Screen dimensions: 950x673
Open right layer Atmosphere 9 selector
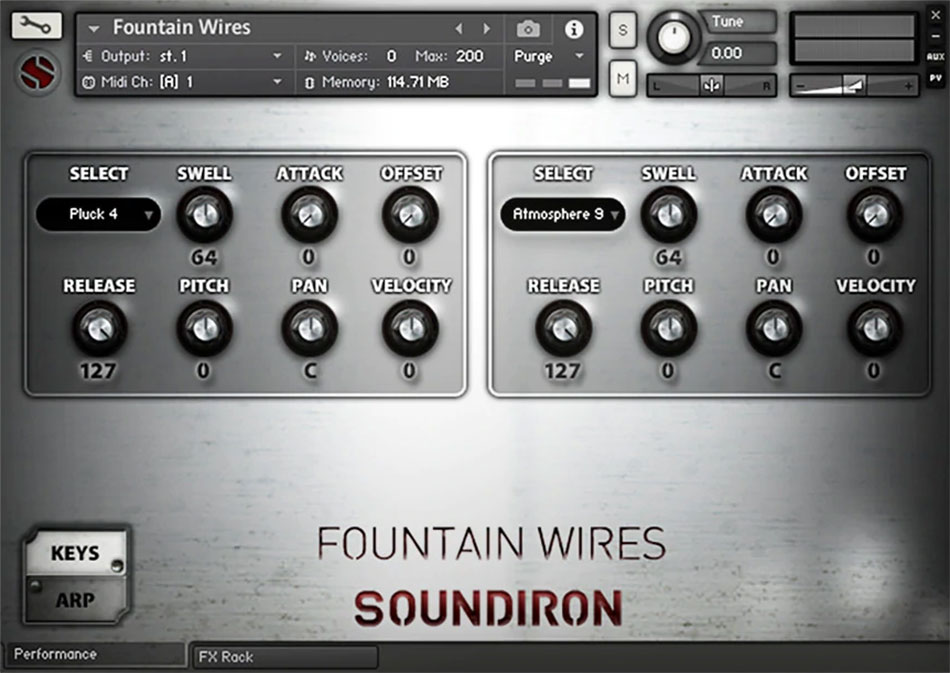click(563, 214)
